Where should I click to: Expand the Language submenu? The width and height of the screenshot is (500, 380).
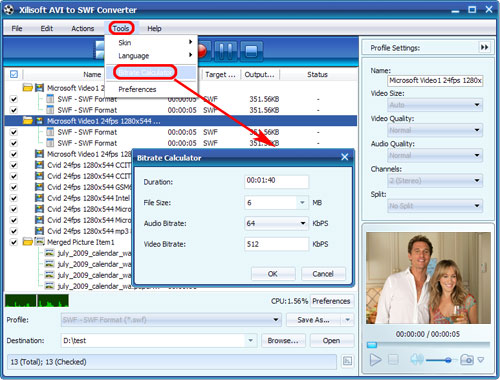(x=152, y=56)
